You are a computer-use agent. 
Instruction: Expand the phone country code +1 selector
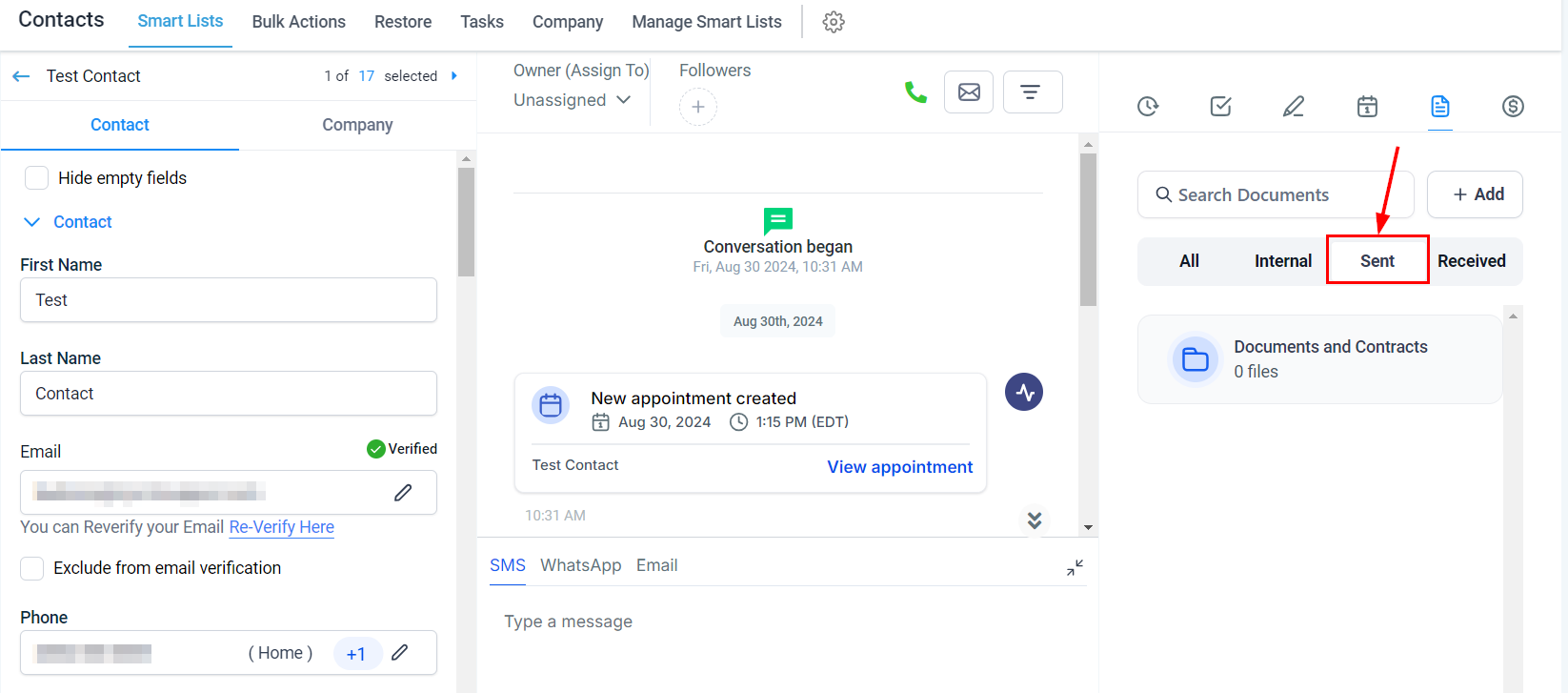[356, 653]
